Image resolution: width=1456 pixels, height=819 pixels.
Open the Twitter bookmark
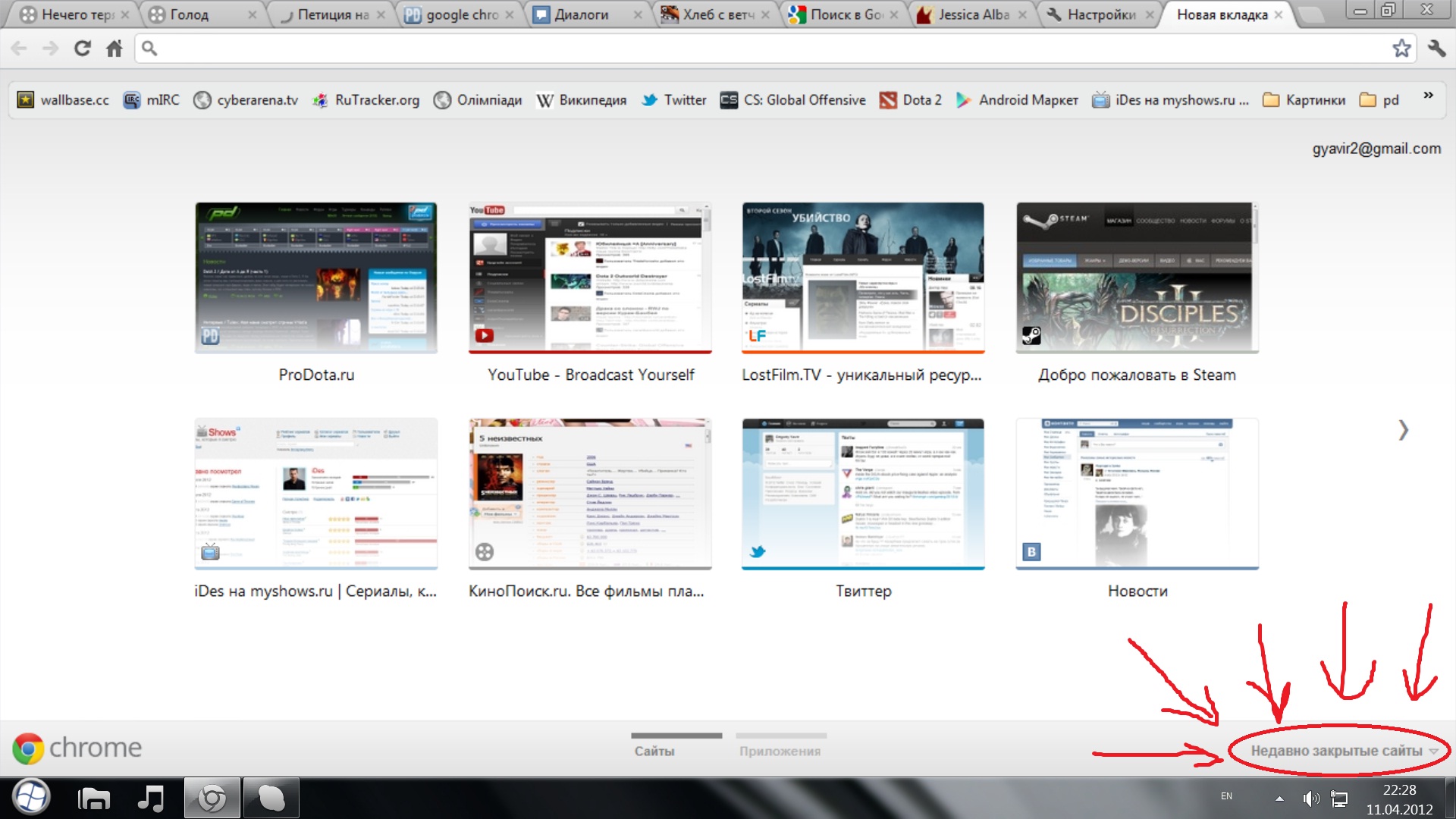click(673, 100)
